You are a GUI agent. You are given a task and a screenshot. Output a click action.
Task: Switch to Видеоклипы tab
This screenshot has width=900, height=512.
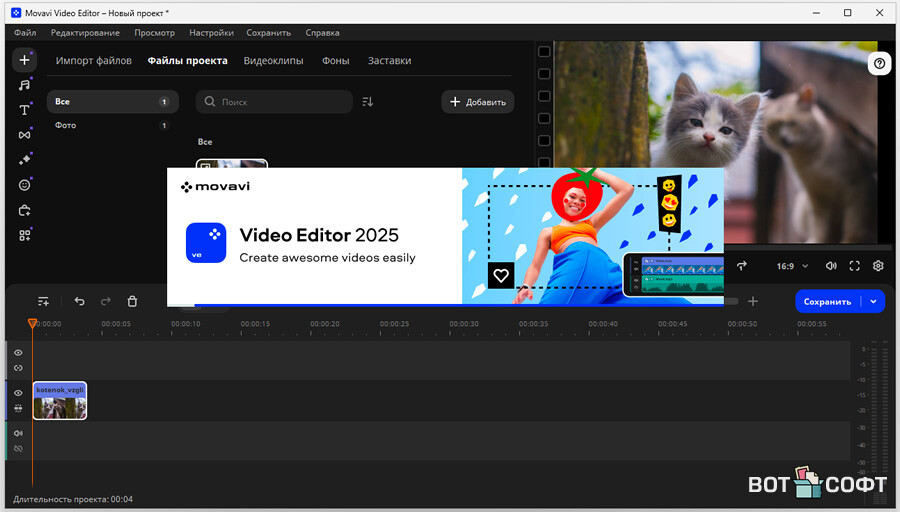(273, 60)
